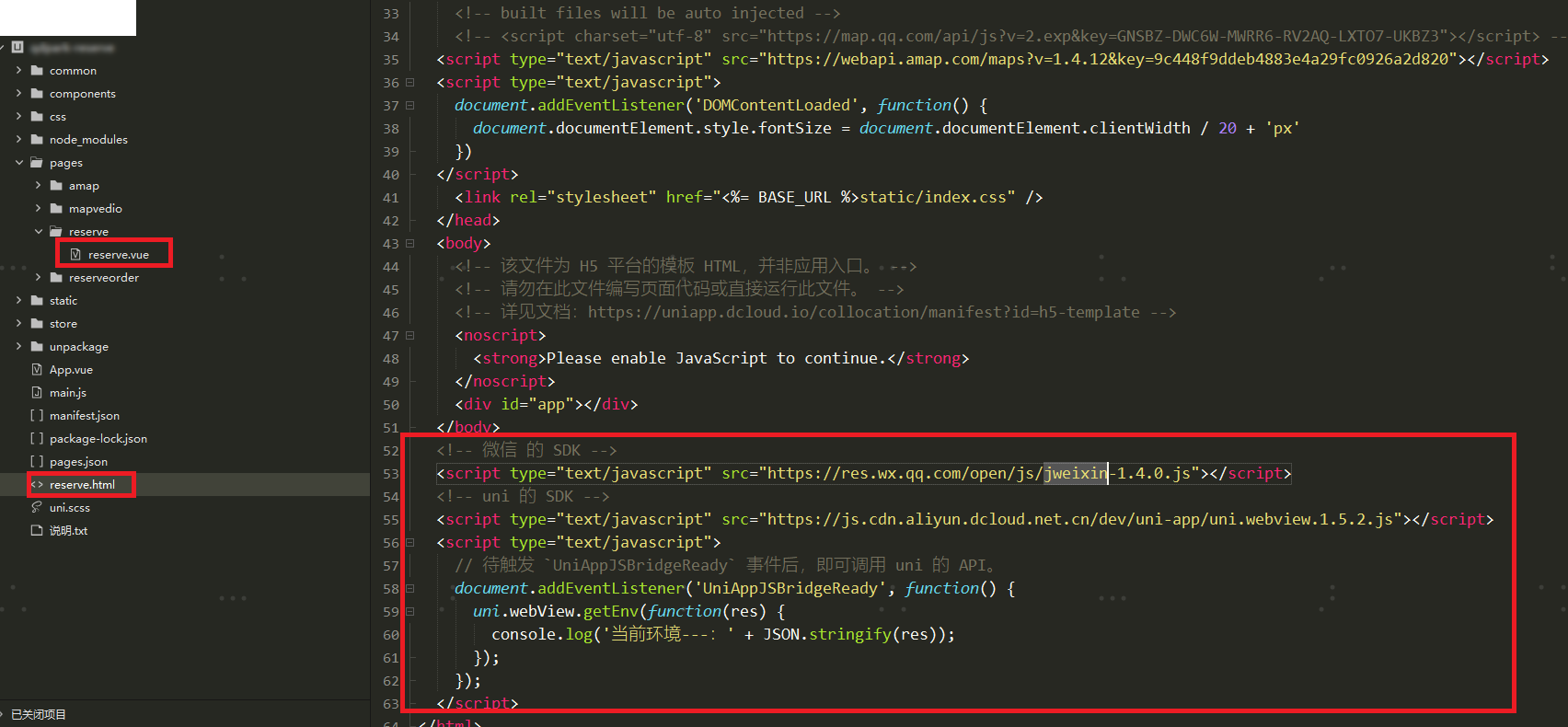Click the manifest.json bracket icon
This screenshot has height=727, width=1568.
pyautogui.click(x=37, y=415)
